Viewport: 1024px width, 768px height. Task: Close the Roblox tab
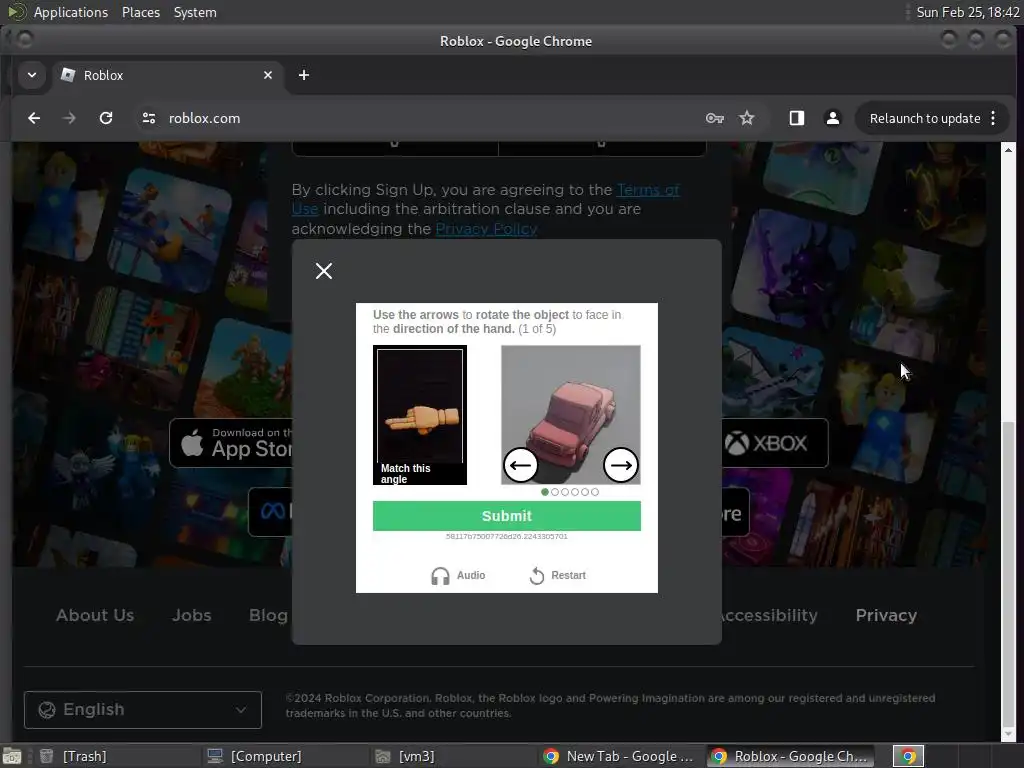click(x=268, y=75)
